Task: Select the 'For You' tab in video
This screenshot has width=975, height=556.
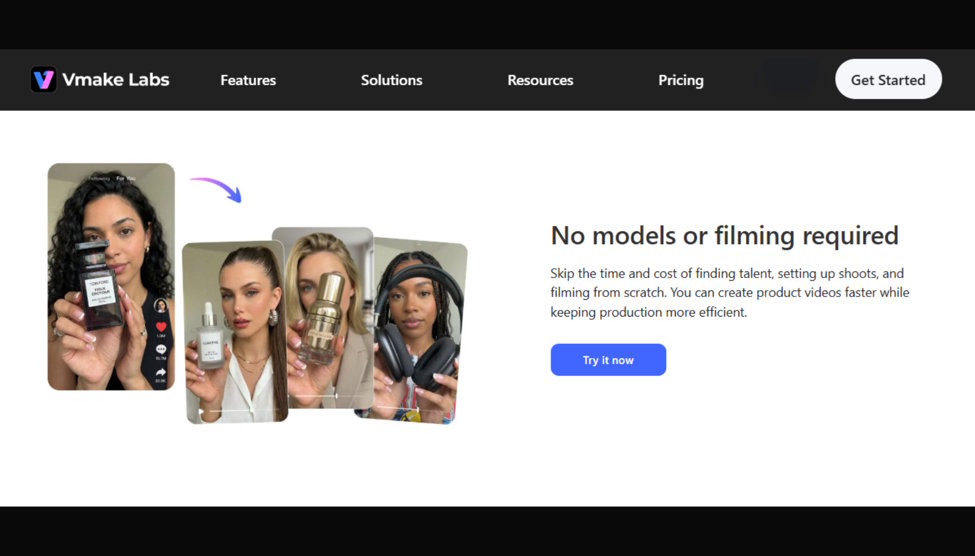Action: pos(126,178)
